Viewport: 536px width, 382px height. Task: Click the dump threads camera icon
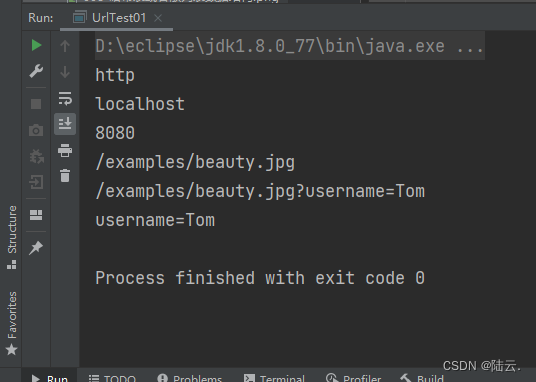coord(36,130)
